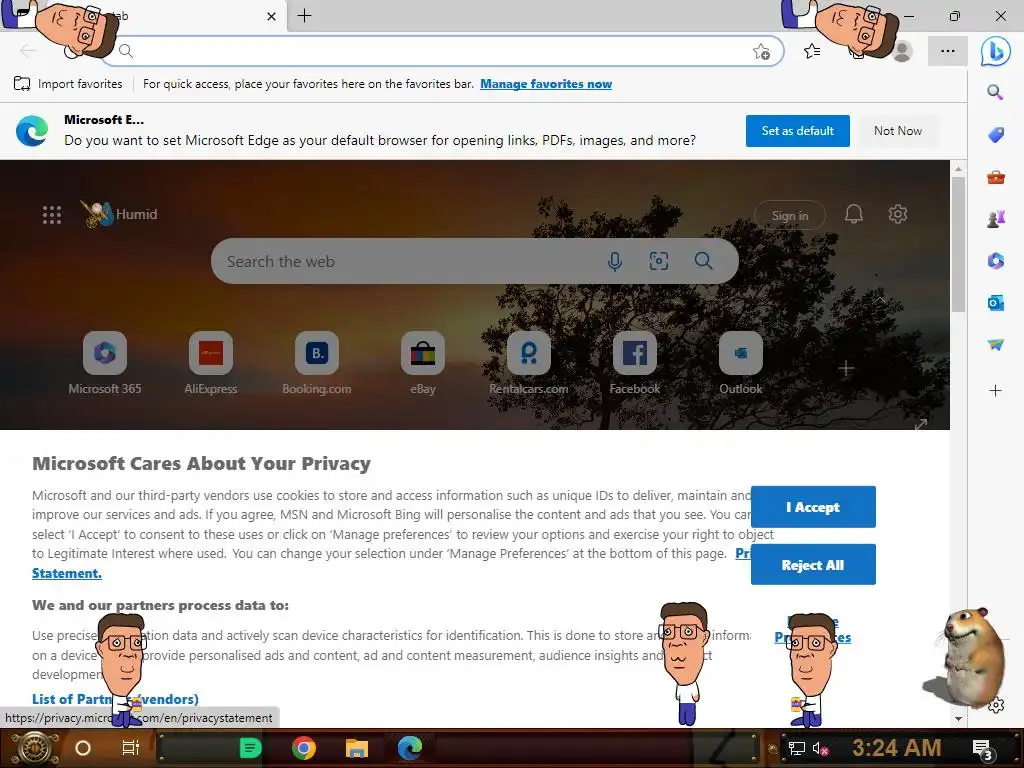The height and width of the screenshot is (768, 1024).
Task: Open the sidebar Drop paper plane icon
Action: [995, 345]
